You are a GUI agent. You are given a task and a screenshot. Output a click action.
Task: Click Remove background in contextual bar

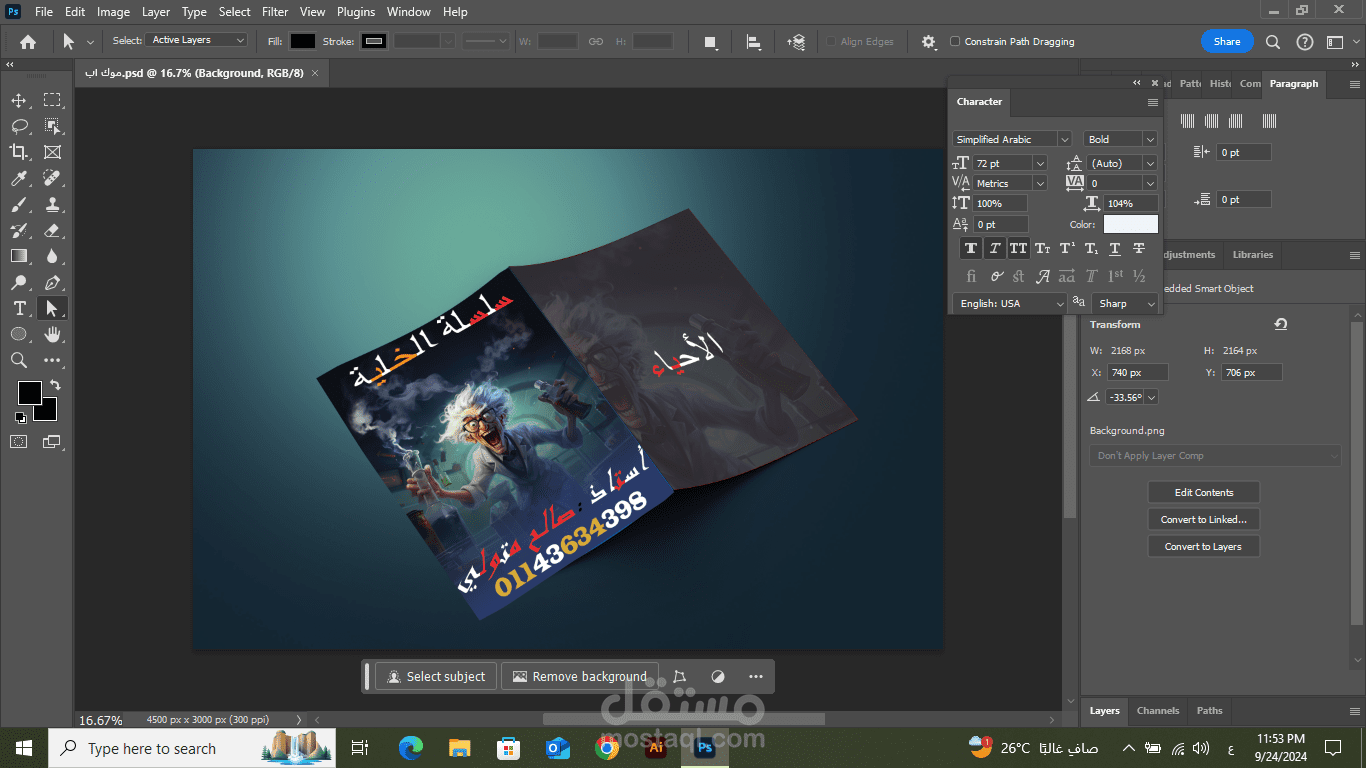pyautogui.click(x=580, y=677)
